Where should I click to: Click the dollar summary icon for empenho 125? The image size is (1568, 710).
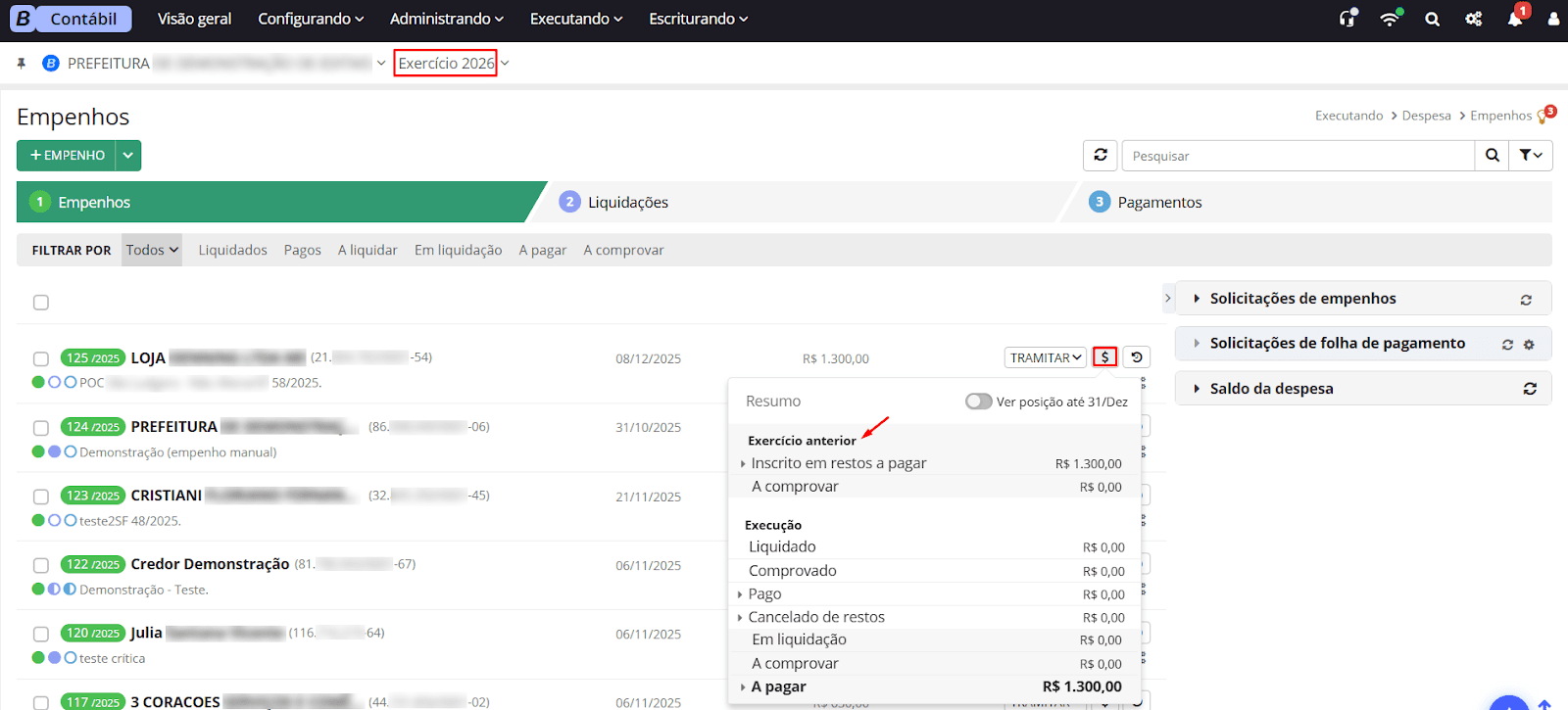point(1104,357)
